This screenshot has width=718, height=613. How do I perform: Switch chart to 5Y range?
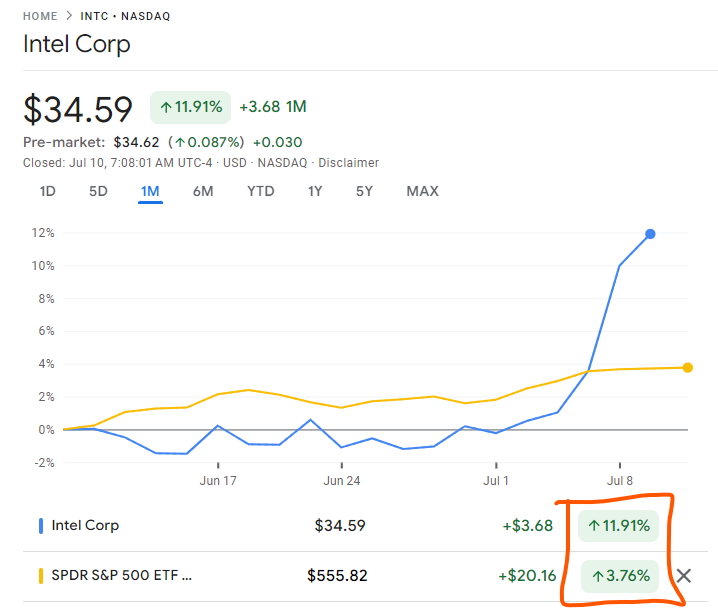click(364, 191)
